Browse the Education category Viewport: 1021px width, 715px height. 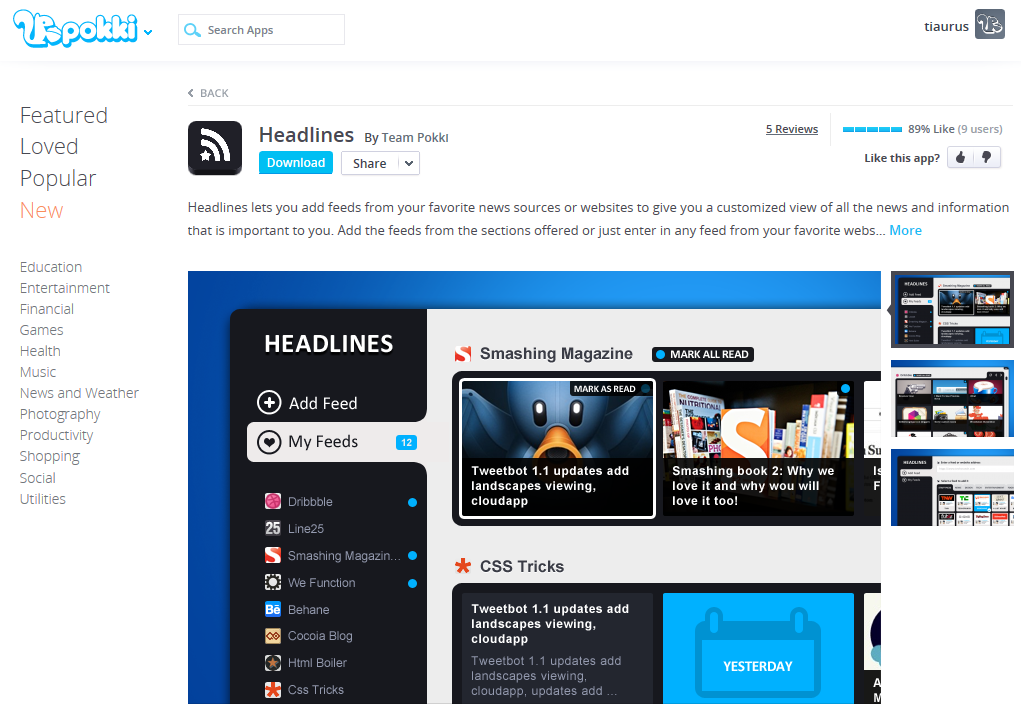(51, 267)
